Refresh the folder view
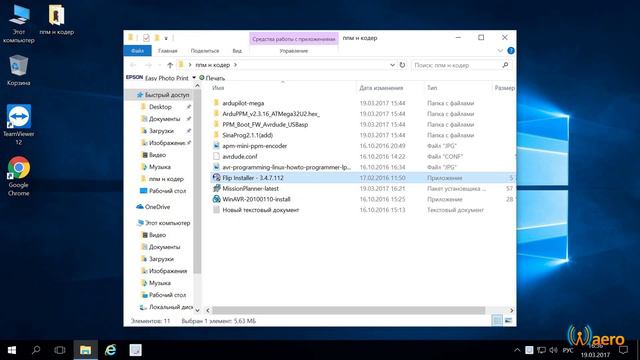 pyautogui.click(x=402, y=65)
